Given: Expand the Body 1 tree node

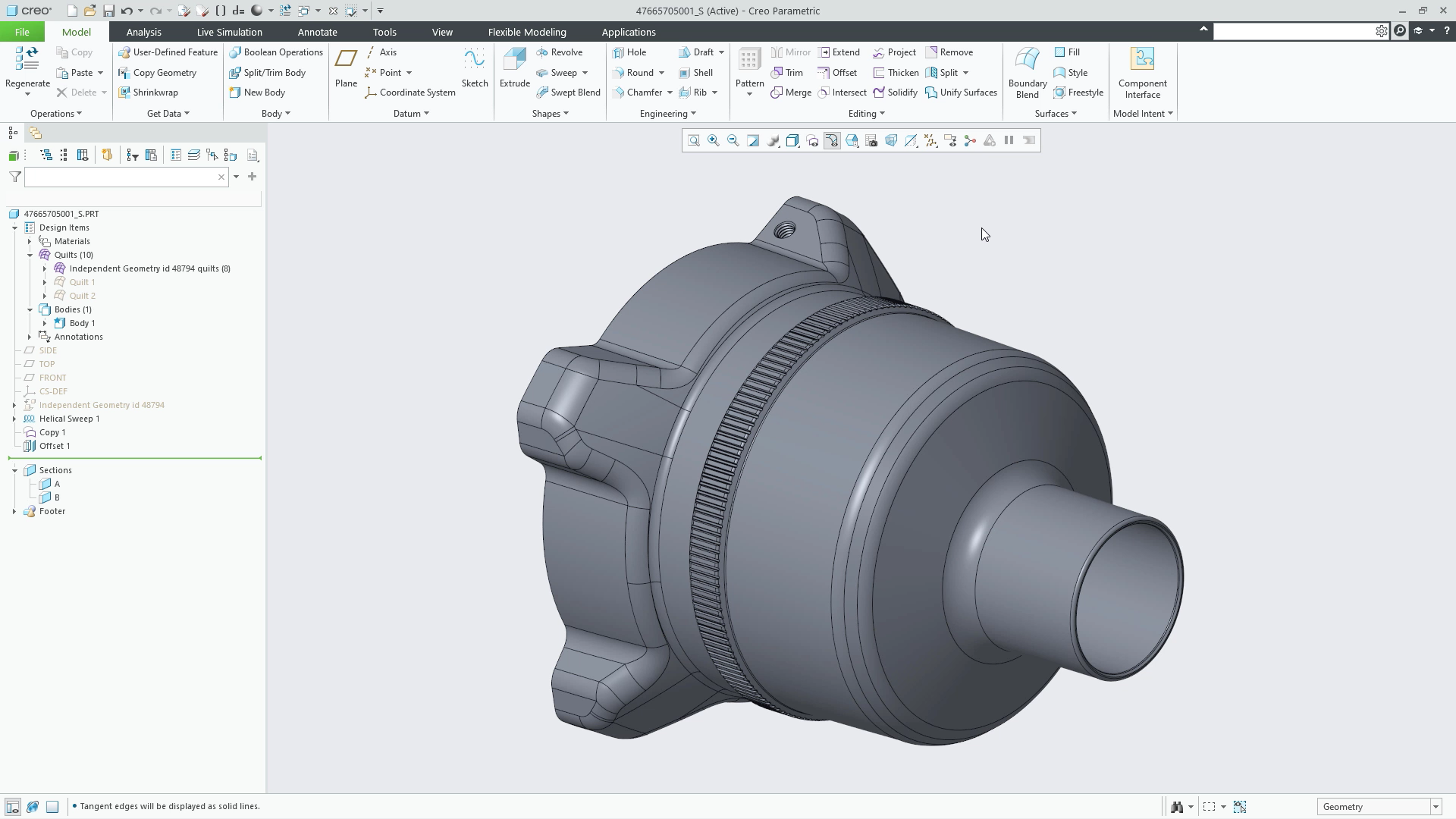Looking at the screenshot, I should tap(44, 323).
